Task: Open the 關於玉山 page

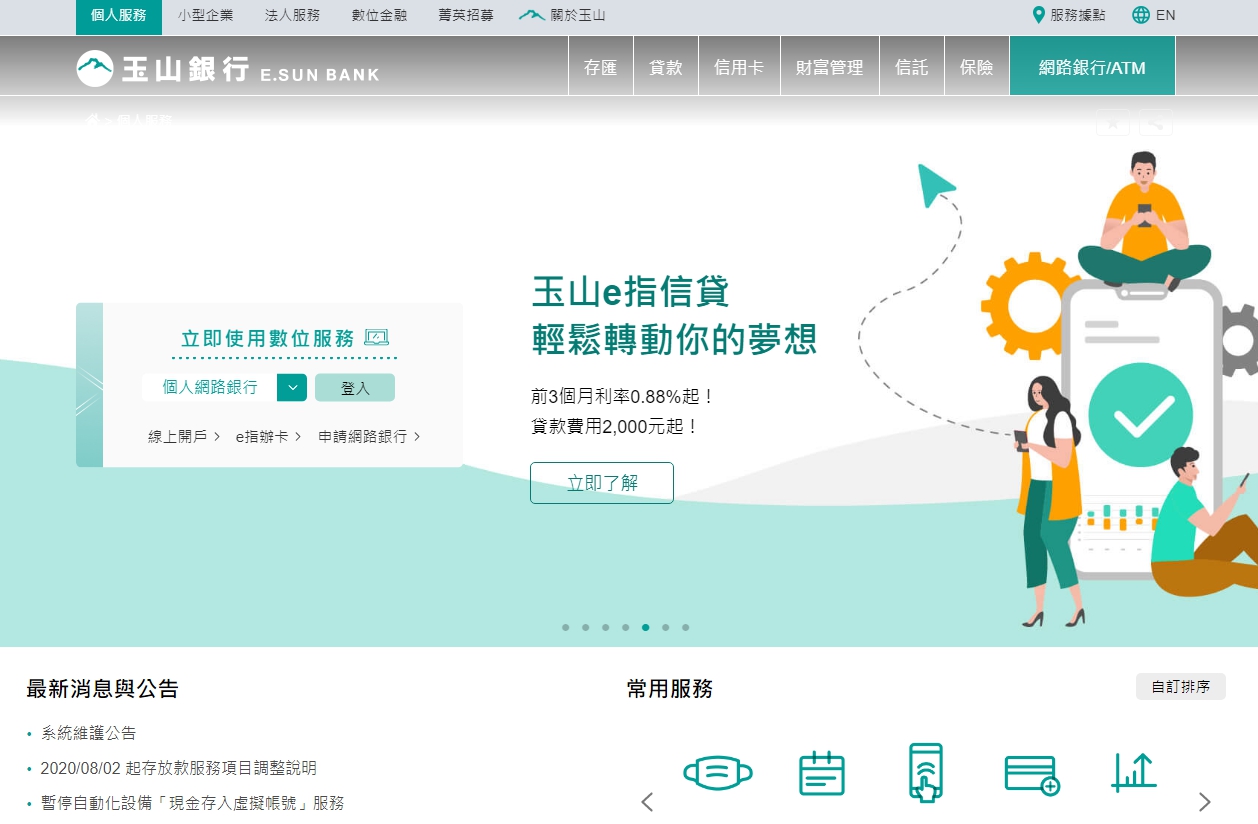Action: (563, 16)
